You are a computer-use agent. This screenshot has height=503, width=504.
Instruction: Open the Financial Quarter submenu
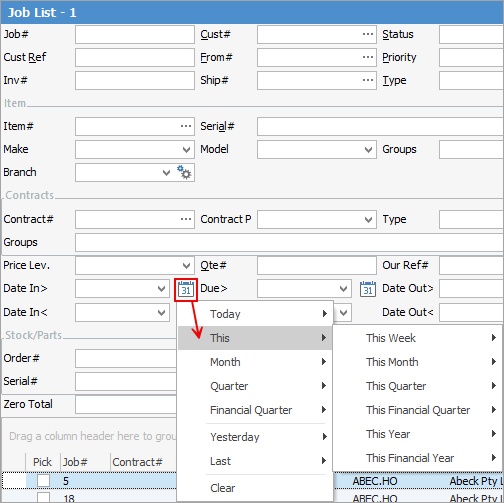coord(255,410)
